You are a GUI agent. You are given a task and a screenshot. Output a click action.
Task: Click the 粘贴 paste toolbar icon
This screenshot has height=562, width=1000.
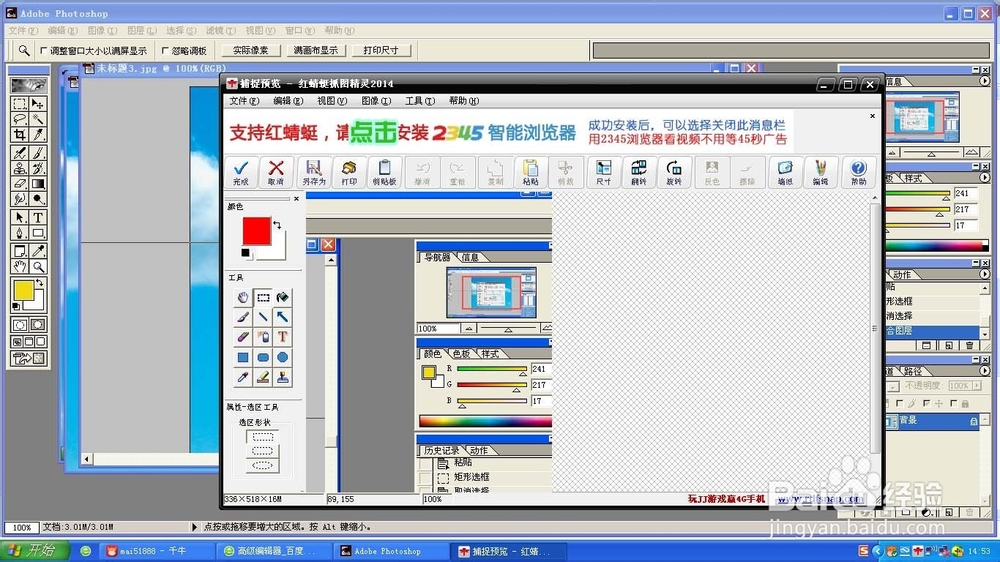[530, 172]
